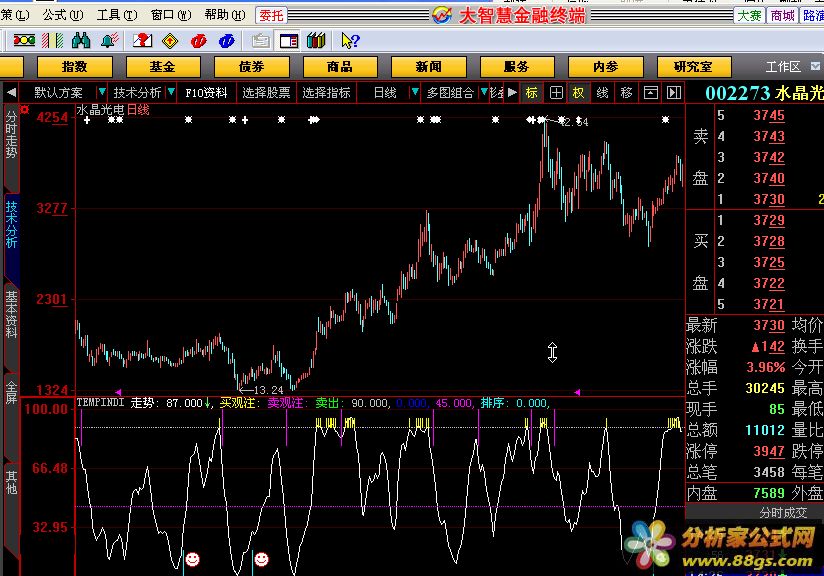This screenshot has height=576, width=824.
Task: Open the 工具 menu
Action: [x=117, y=15]
